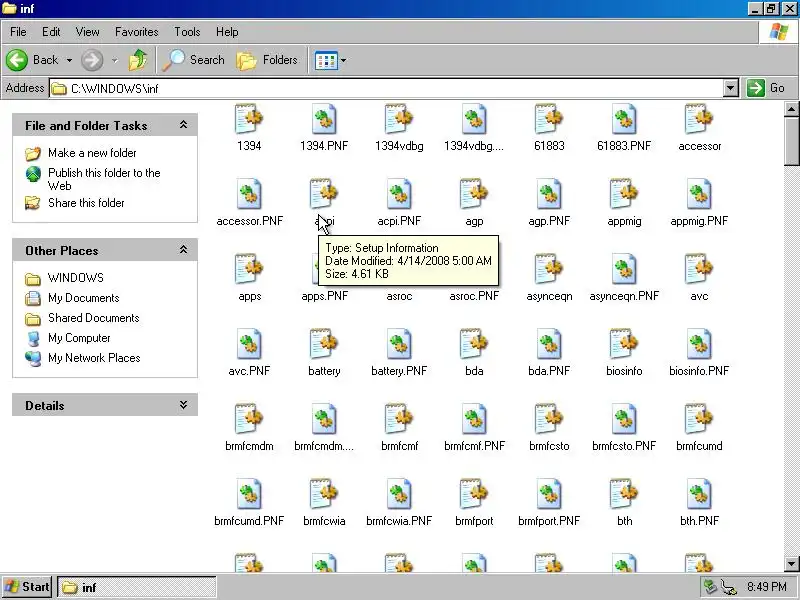Select the brmfcwia file icon
This screenshot has width=800, height=600.
[324, 494]
